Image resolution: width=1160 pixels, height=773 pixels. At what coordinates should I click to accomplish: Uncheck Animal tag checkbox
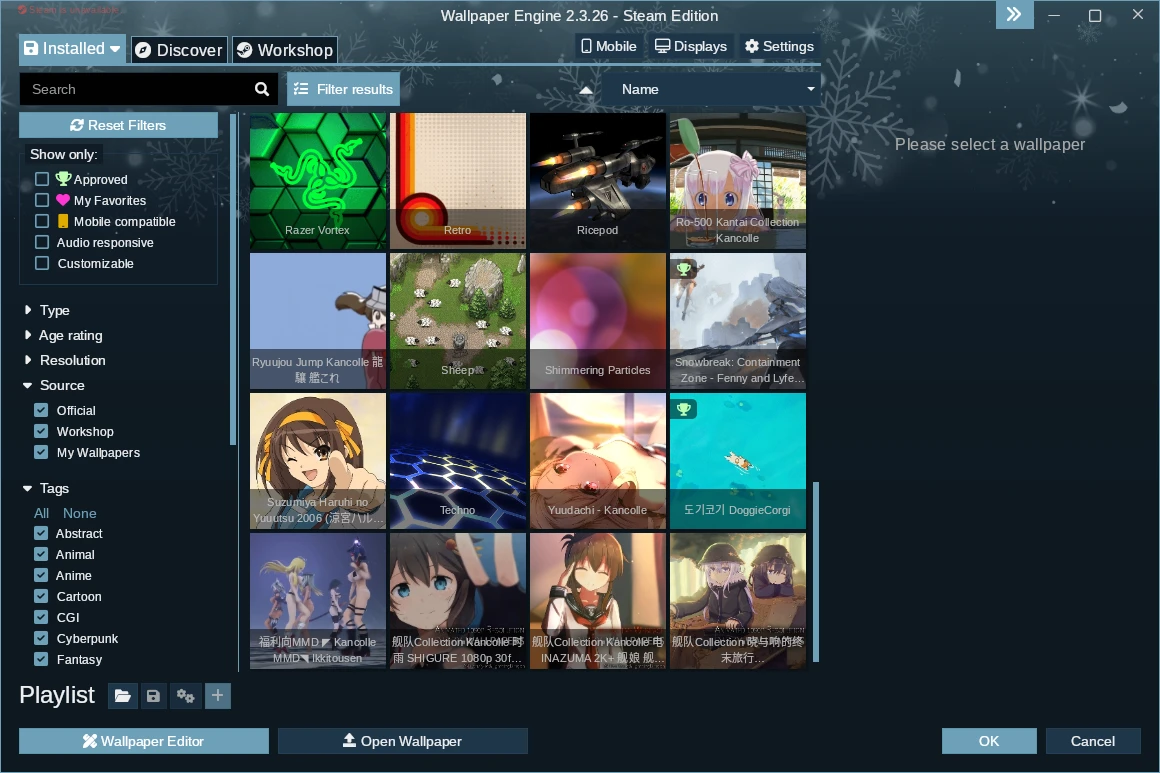41,553
